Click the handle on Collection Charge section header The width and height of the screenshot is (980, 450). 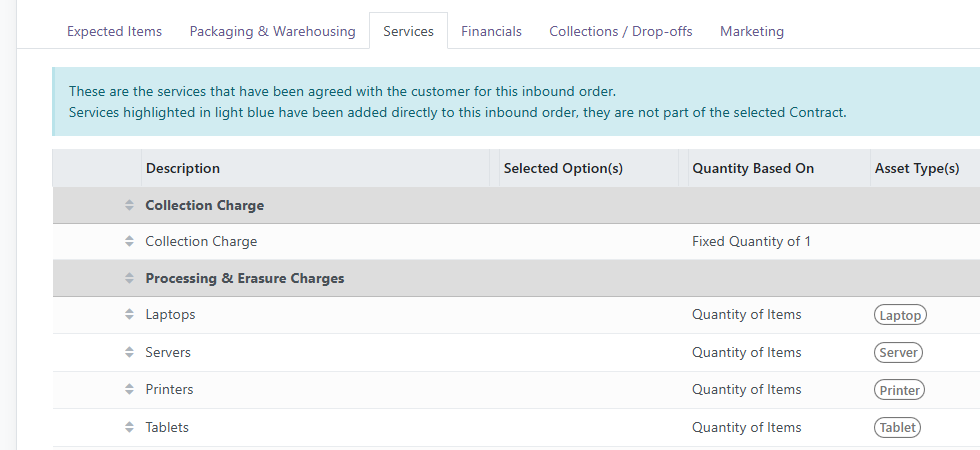129,205
